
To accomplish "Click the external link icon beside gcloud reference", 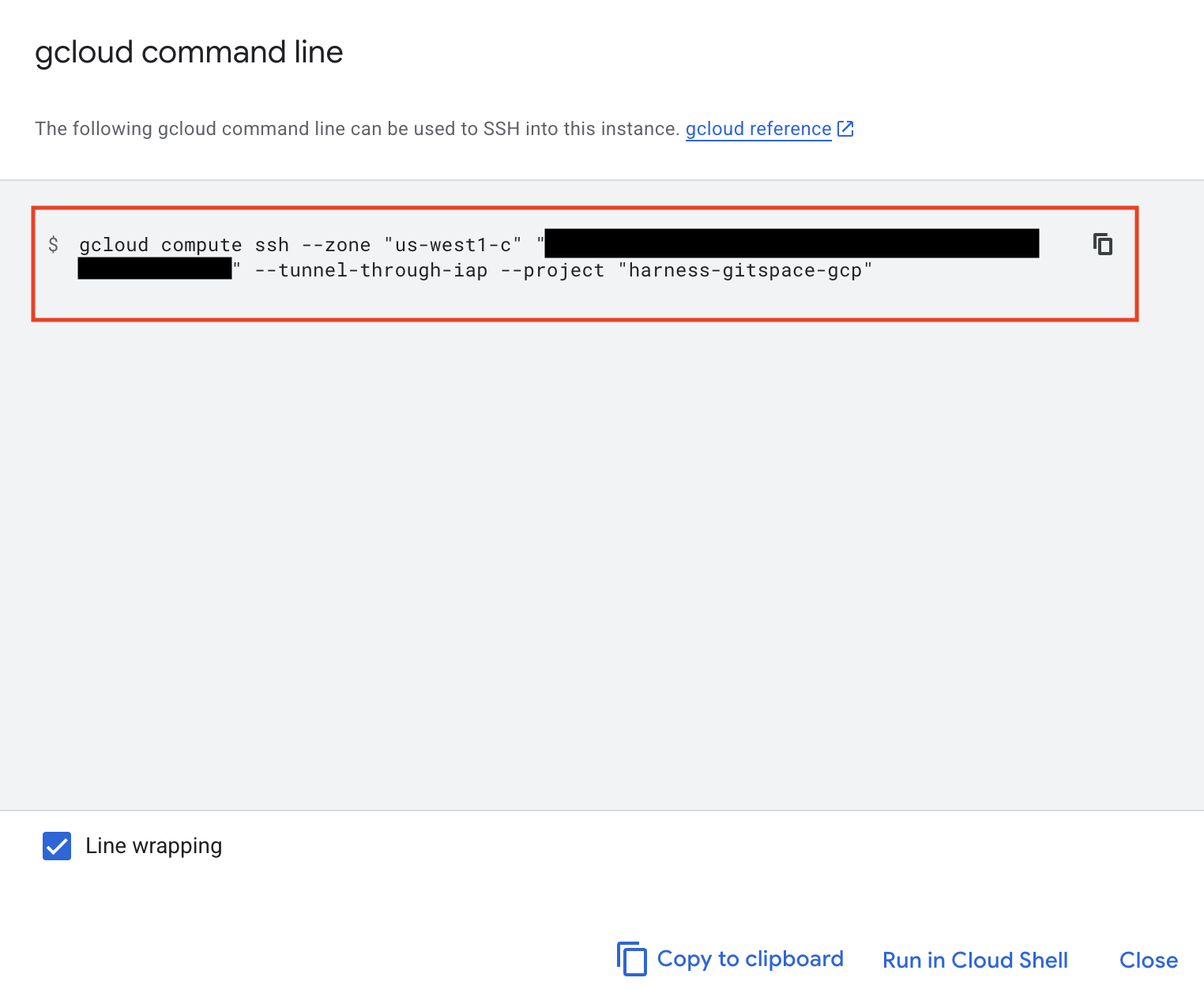I will tap(845, 128).
